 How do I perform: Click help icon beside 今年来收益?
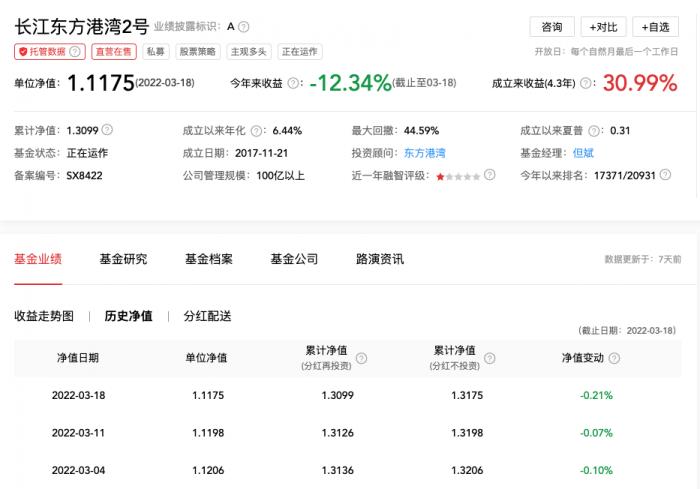[293, 84]
